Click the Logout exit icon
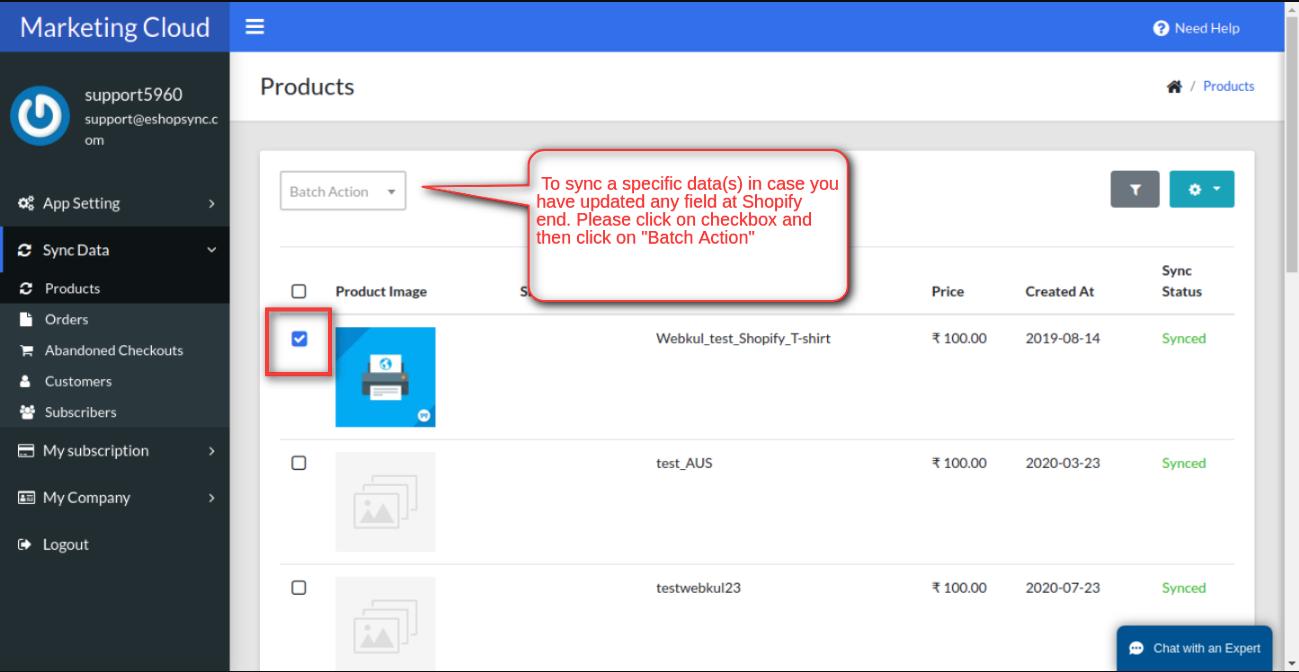 27,544
